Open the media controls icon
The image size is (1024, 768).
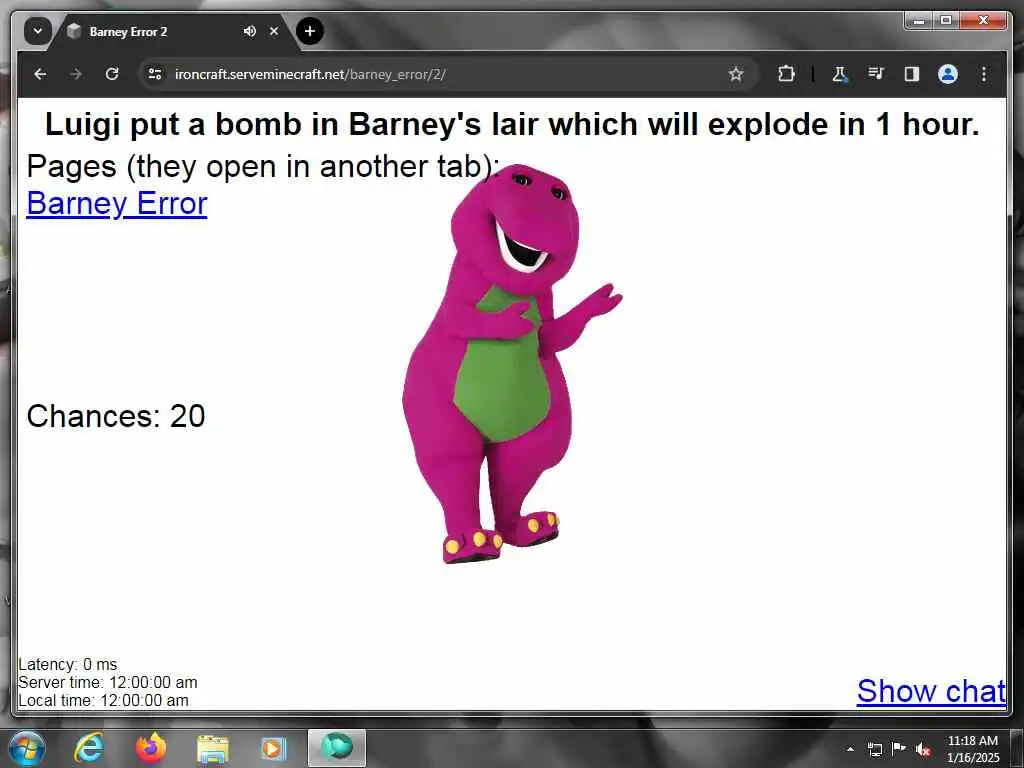(876, 74)
